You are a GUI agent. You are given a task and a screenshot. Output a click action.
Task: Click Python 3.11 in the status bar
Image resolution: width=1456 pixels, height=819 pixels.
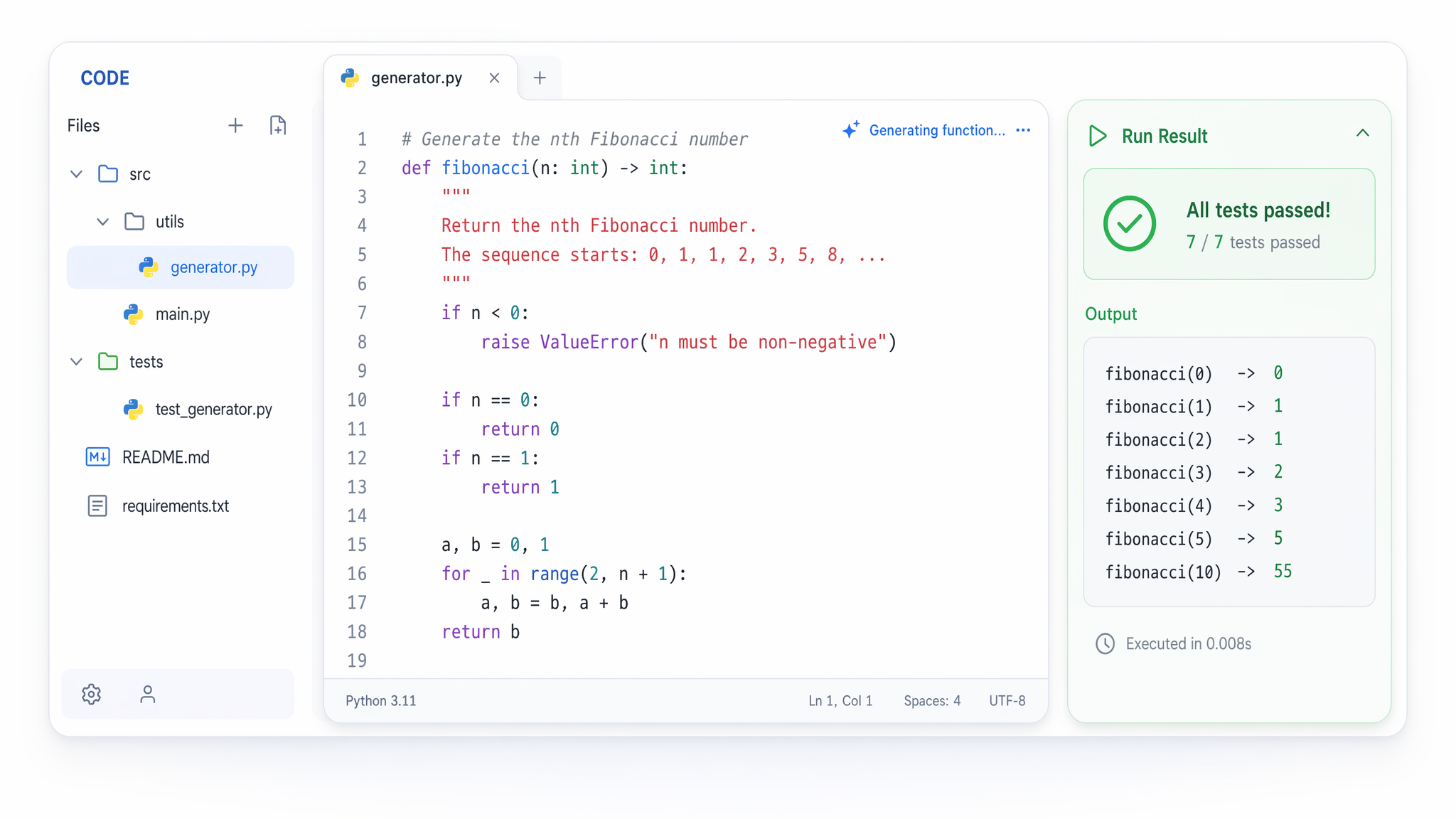click(x=381, y=701)
